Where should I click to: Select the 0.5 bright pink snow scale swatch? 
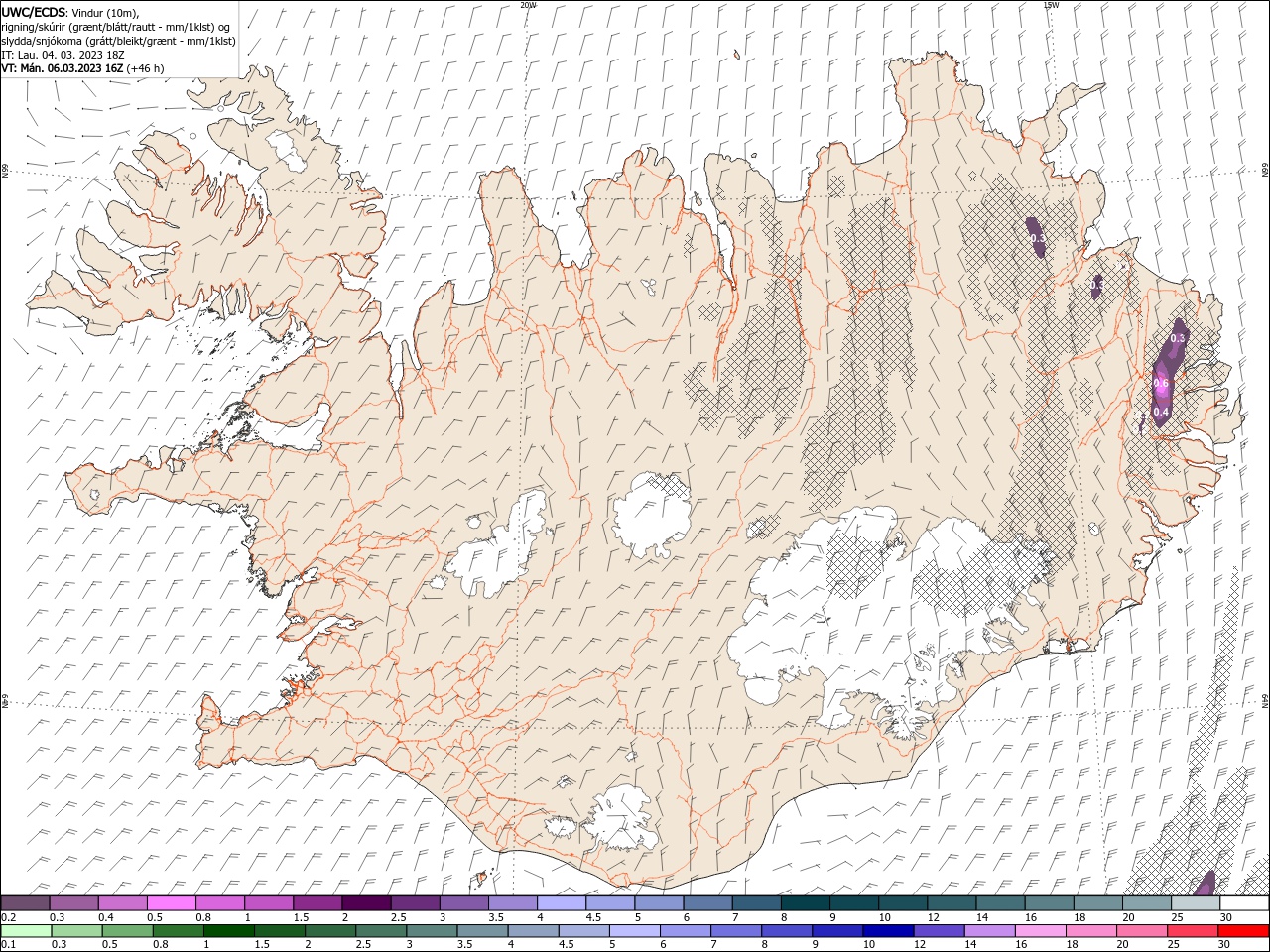[x=171, y=903]
